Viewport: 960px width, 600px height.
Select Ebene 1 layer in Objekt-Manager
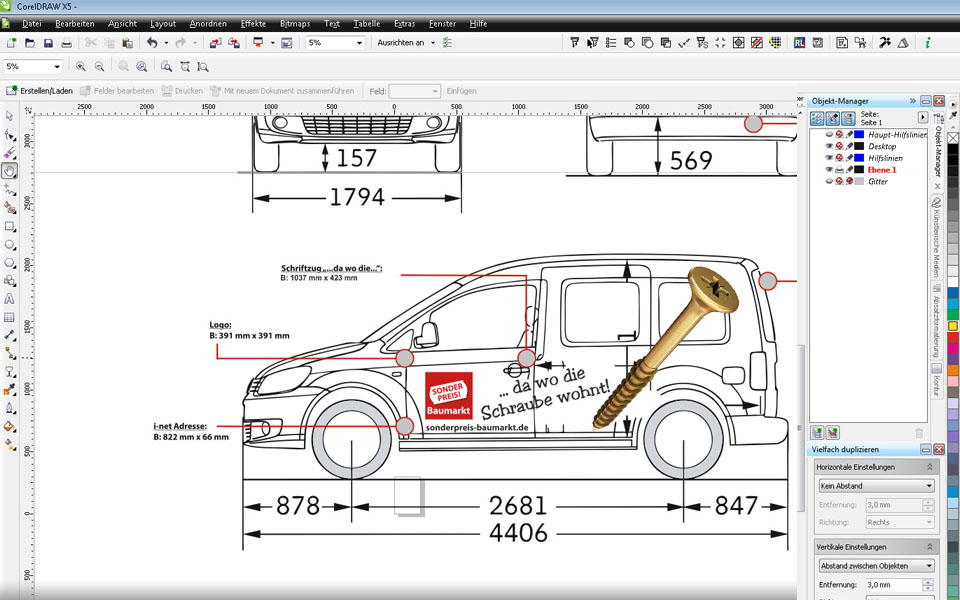[883, 170]
